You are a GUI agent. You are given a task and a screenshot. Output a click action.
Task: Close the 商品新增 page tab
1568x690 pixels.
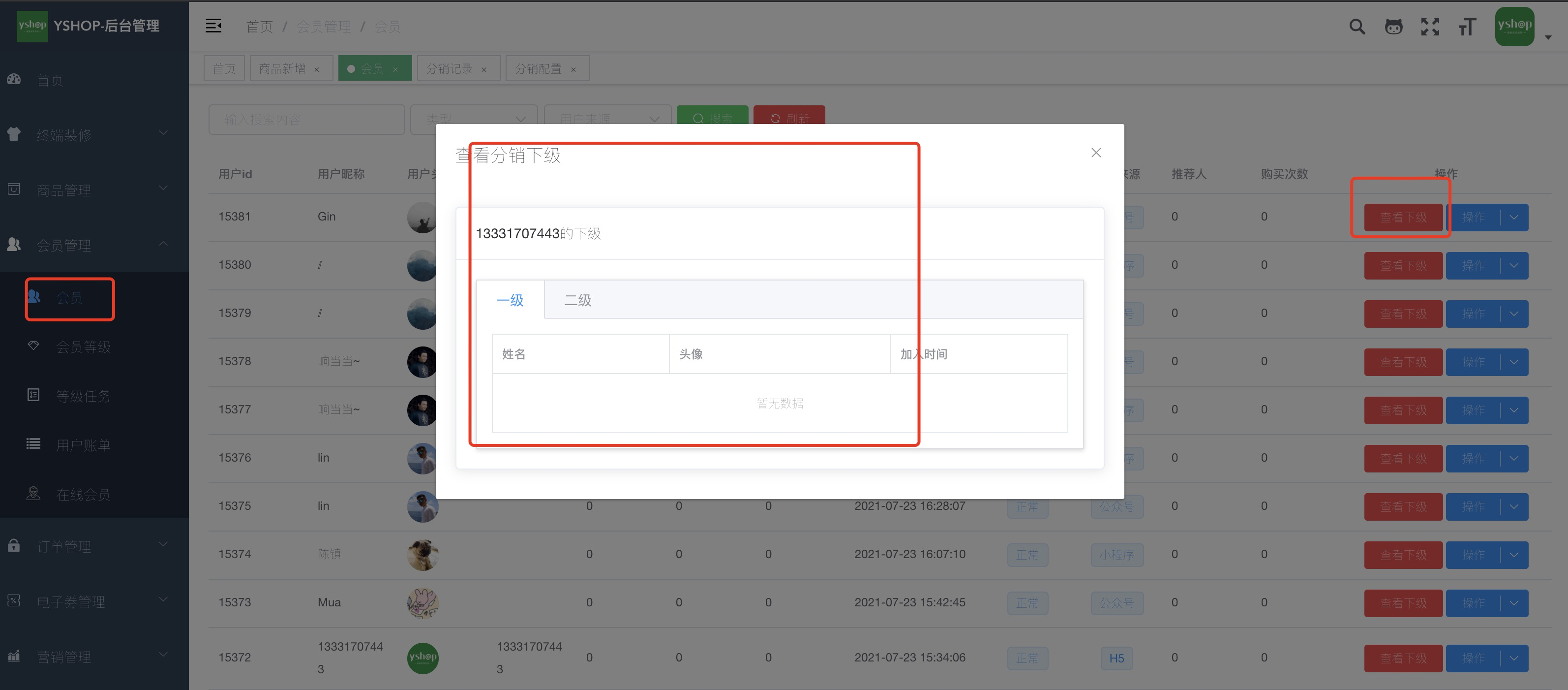[x=317, y=69]
